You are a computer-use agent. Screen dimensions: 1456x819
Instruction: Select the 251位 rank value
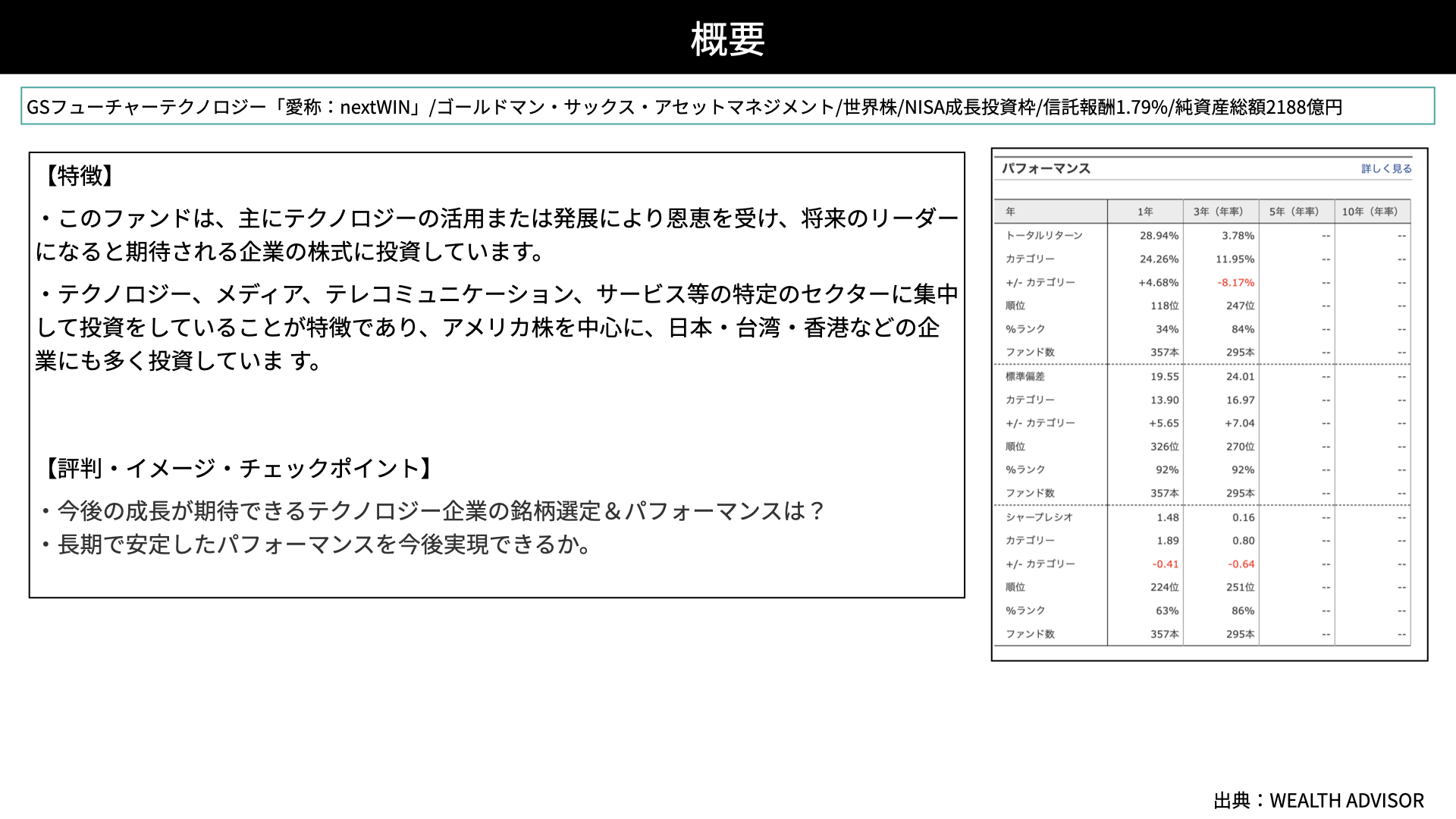click(1241, 588)
